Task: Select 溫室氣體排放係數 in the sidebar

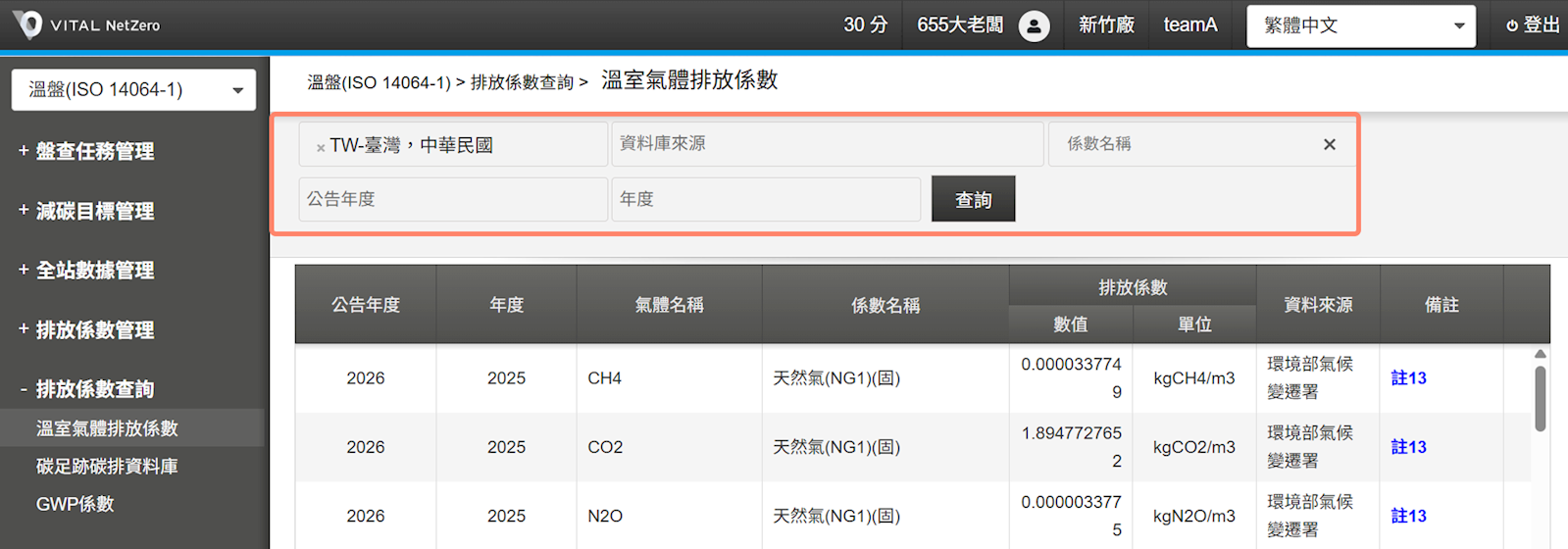Action: 107,428
